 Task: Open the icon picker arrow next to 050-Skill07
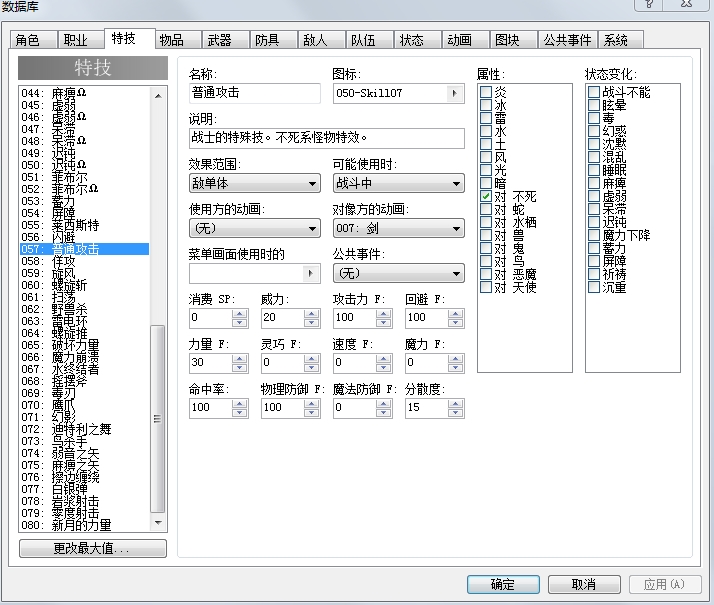tap(454, 93)
